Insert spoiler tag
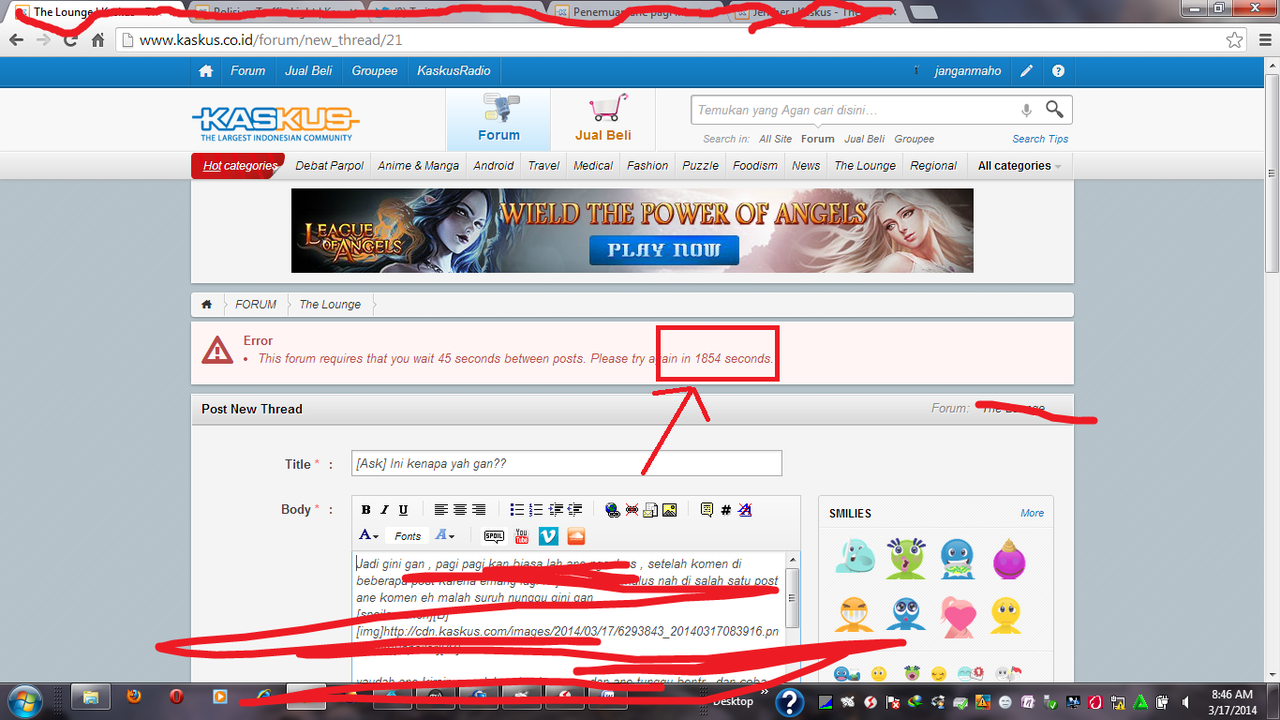 pos(494,536)
